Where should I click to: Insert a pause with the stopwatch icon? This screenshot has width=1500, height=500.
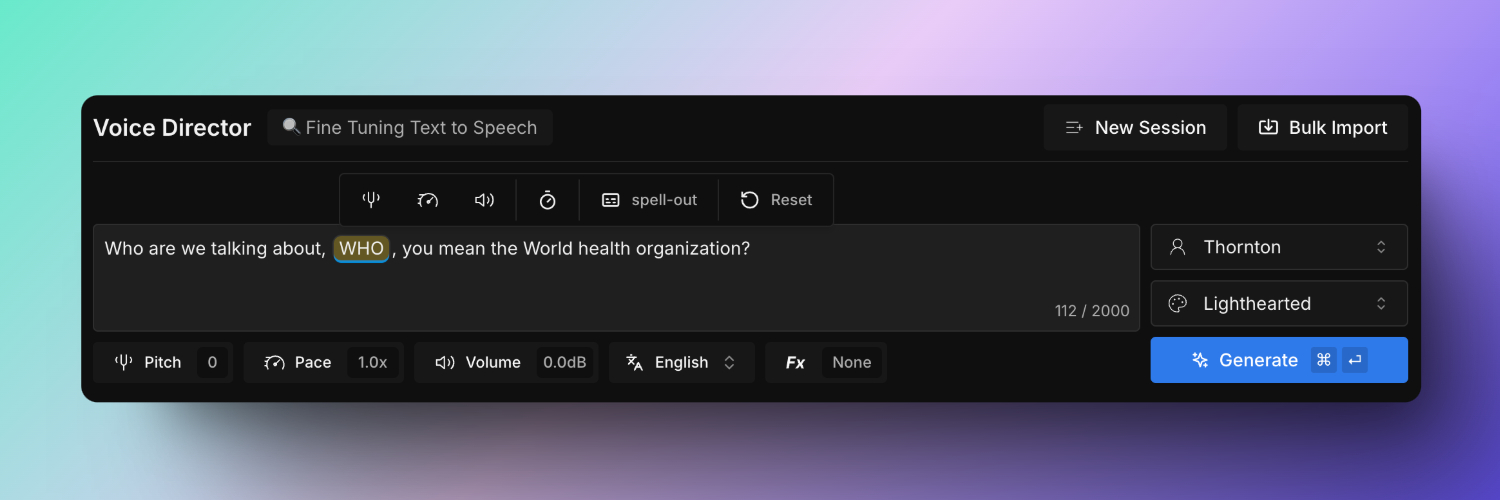click(547, 200)
